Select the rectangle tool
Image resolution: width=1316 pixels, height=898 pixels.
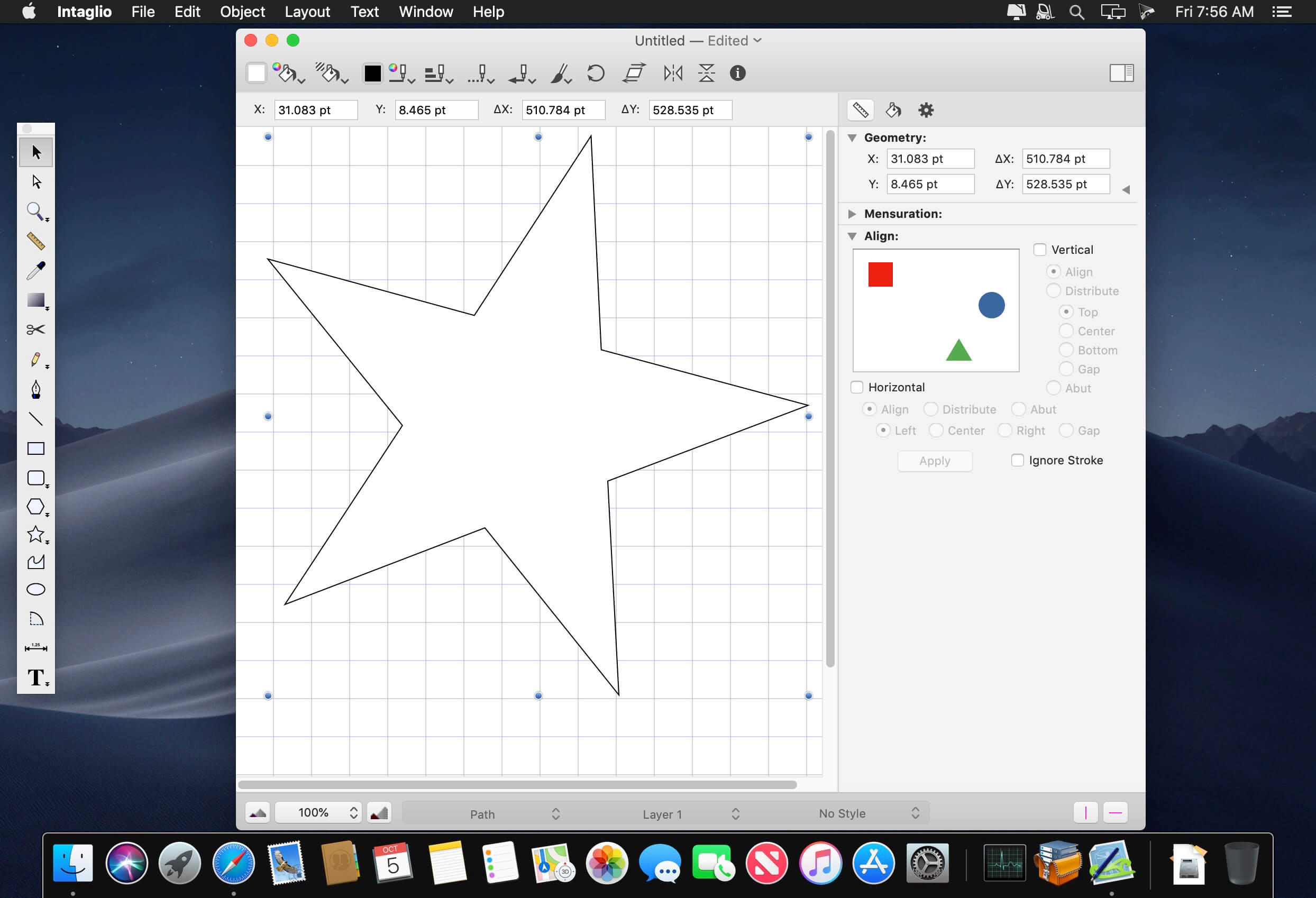(x=36, y=448)
